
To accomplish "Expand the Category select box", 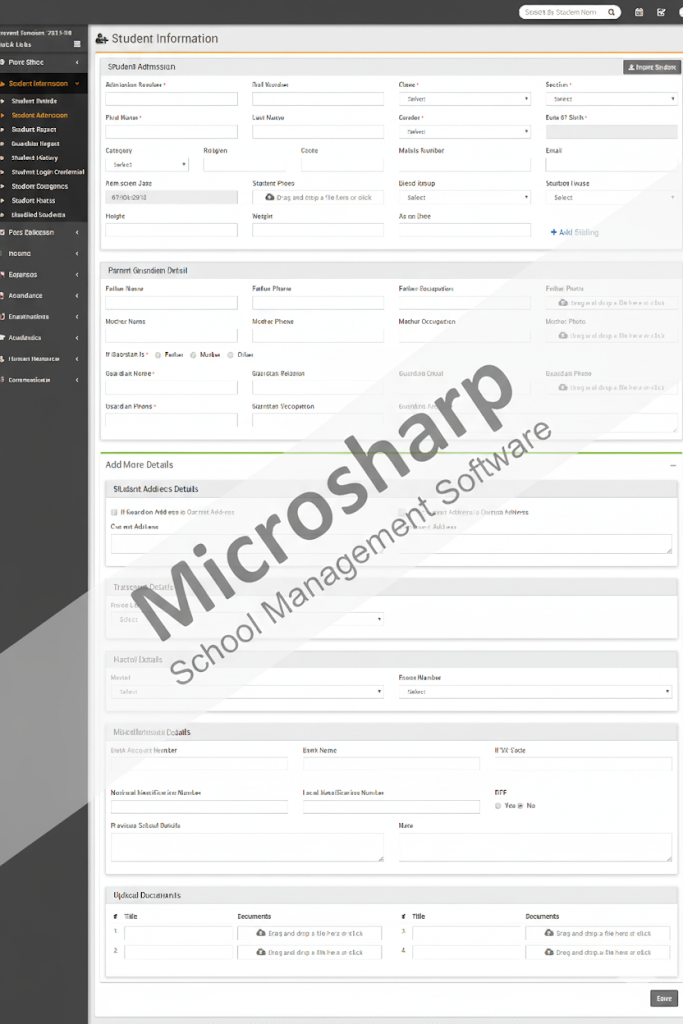I will pos(146,164).
